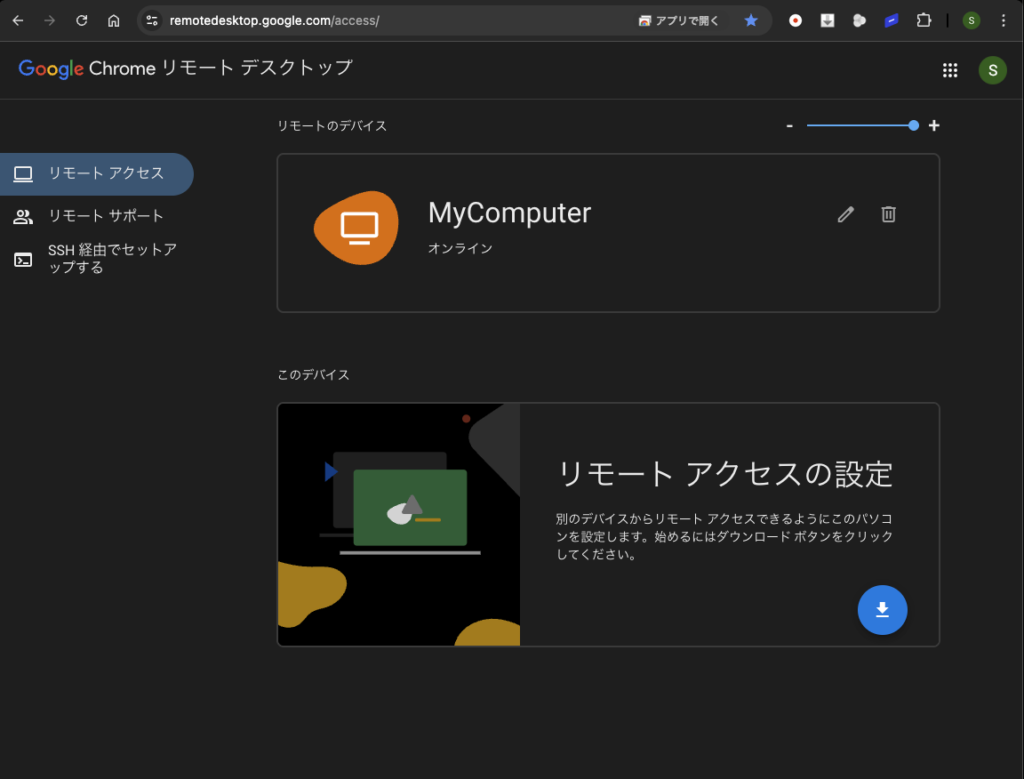Open Google account avatar in page header

(992, 70)
